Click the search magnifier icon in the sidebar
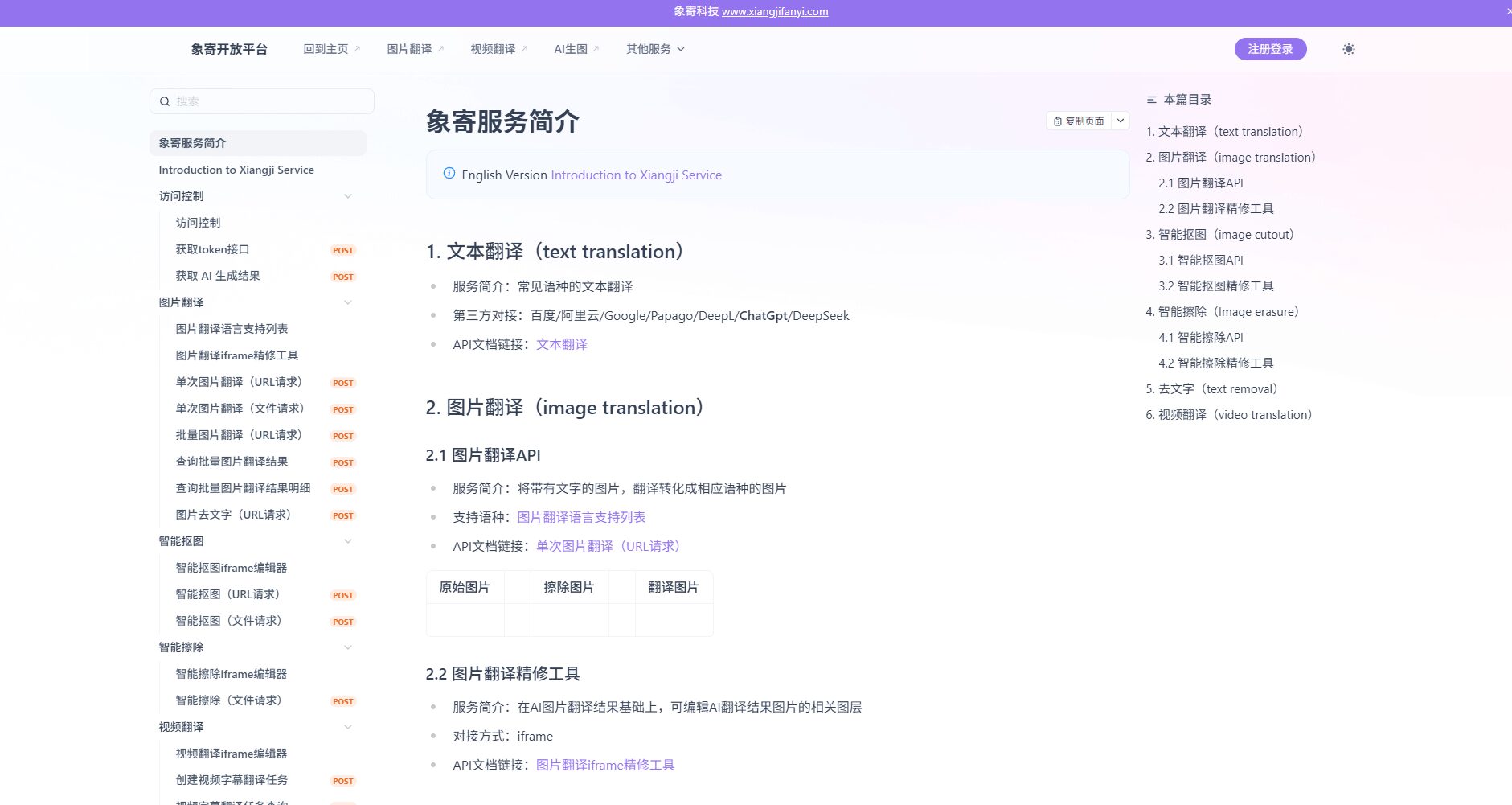1512x805 pixels. 166,101
